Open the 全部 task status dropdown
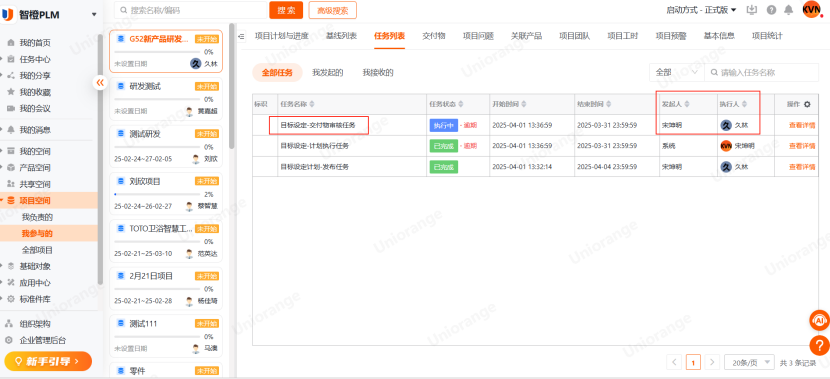The width and height of the screenshot is (830, 379). coord(676,73)
